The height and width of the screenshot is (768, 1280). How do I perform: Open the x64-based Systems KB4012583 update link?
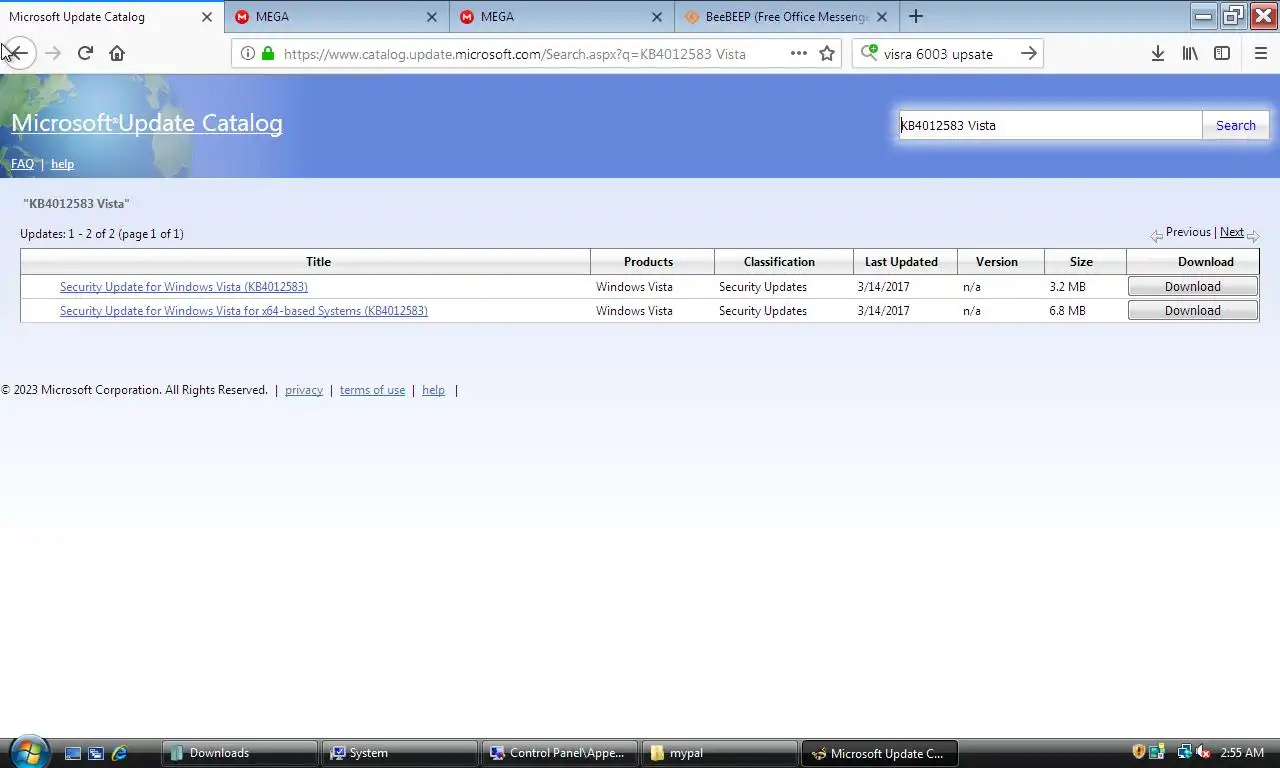coord(244,311)
